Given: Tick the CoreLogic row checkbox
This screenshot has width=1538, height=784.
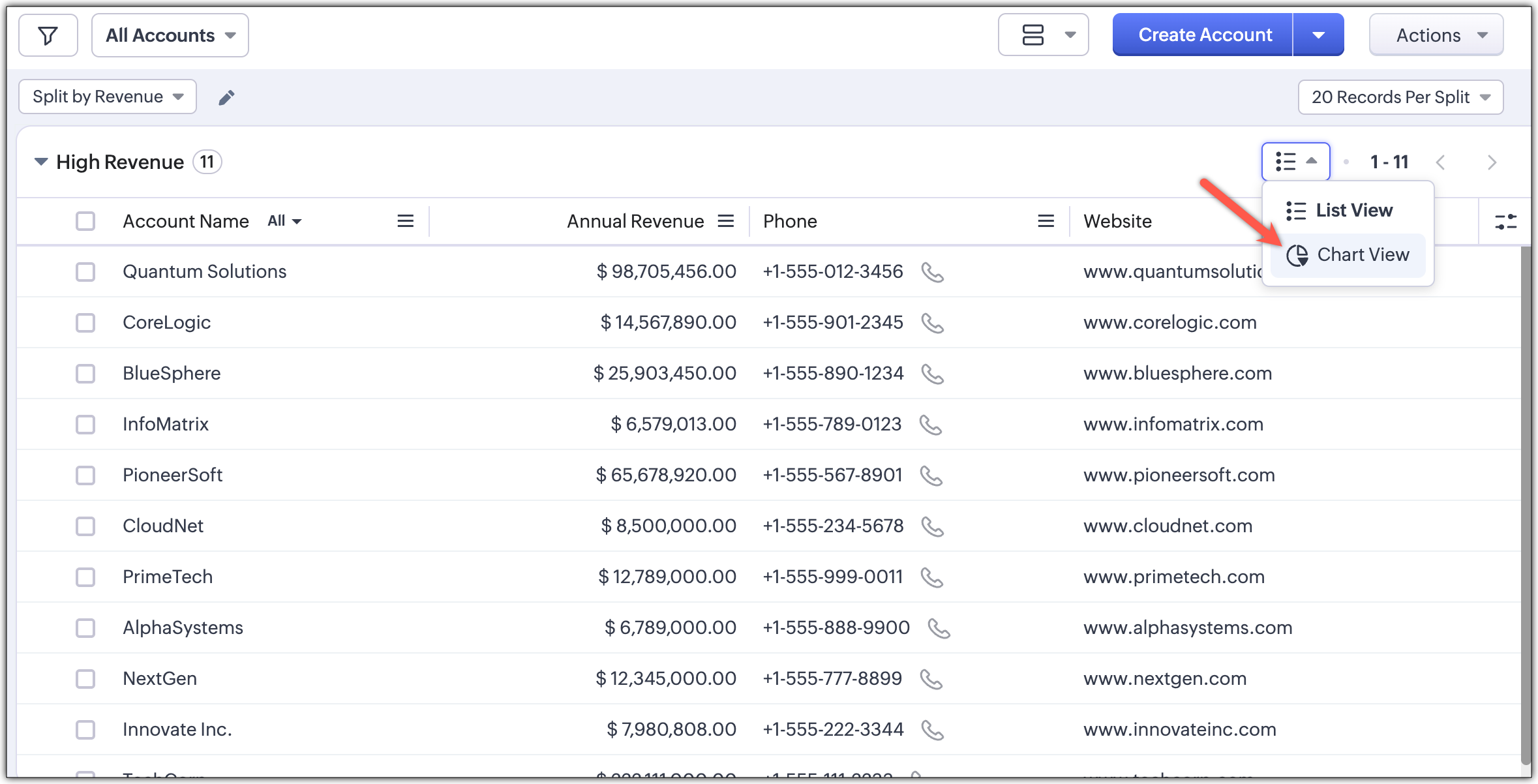Looking at the screenshot, I should pos(85,323).
